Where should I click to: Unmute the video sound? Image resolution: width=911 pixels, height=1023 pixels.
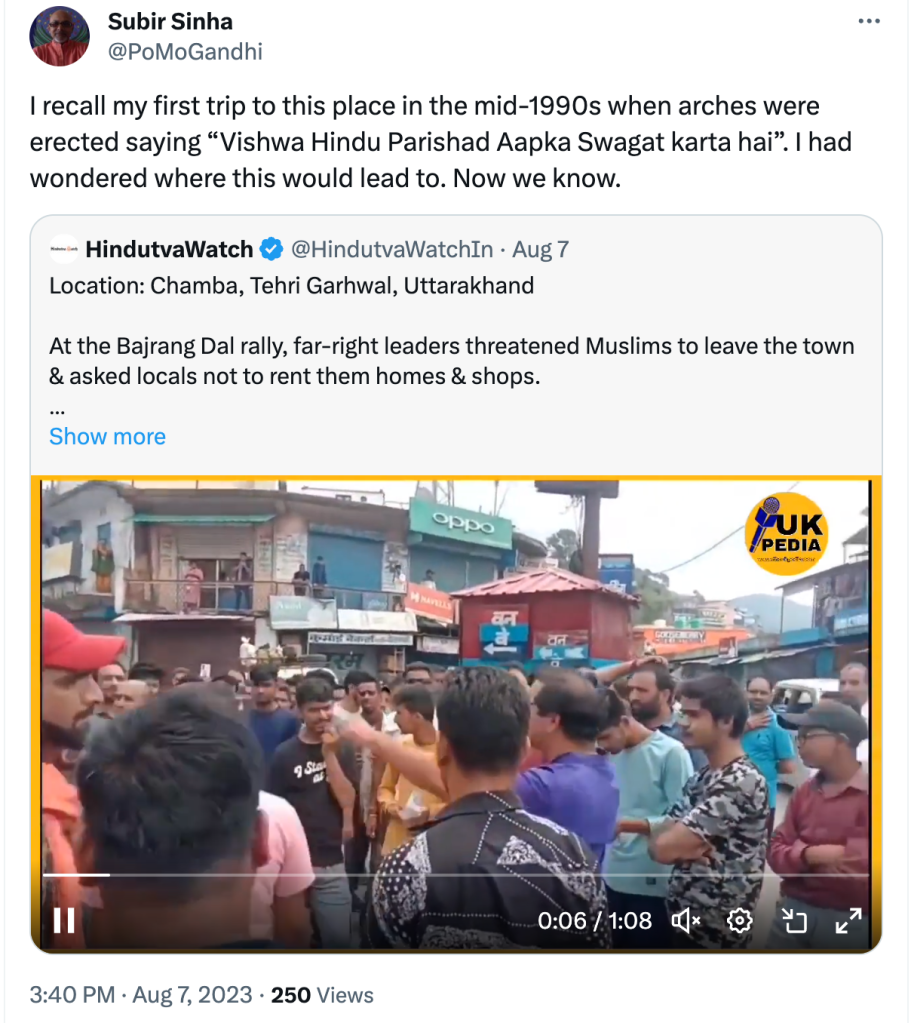pyautogui.click(x=686, y=920)
